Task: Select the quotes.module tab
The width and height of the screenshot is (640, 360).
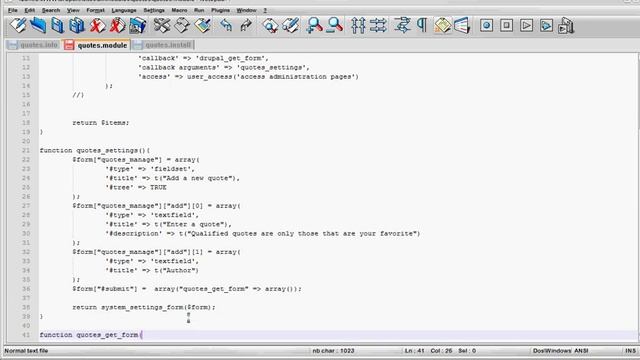Action: point(96,45)
